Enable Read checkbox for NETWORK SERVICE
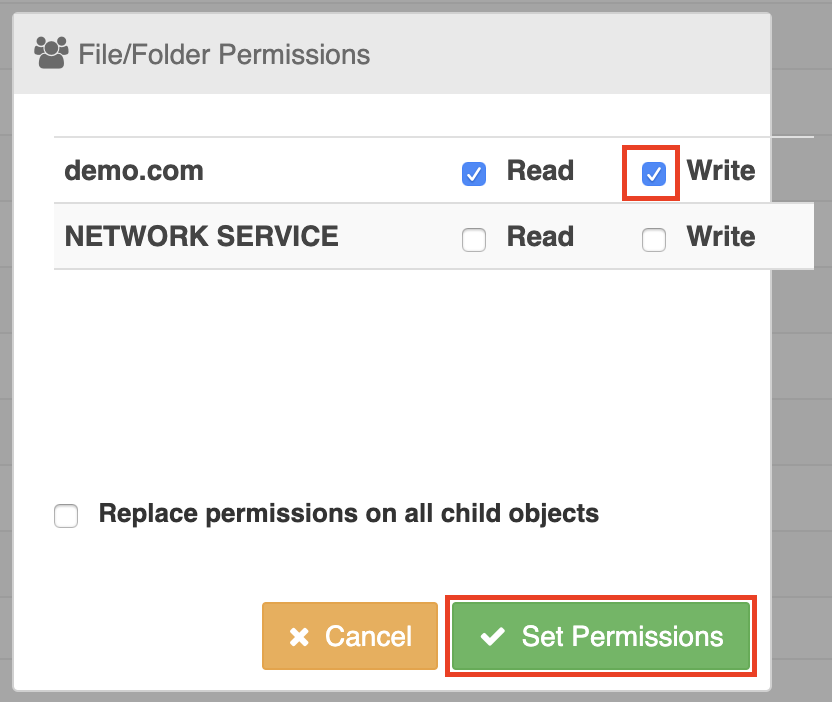This screenshot has height=702, width=832. pos(474,239)
